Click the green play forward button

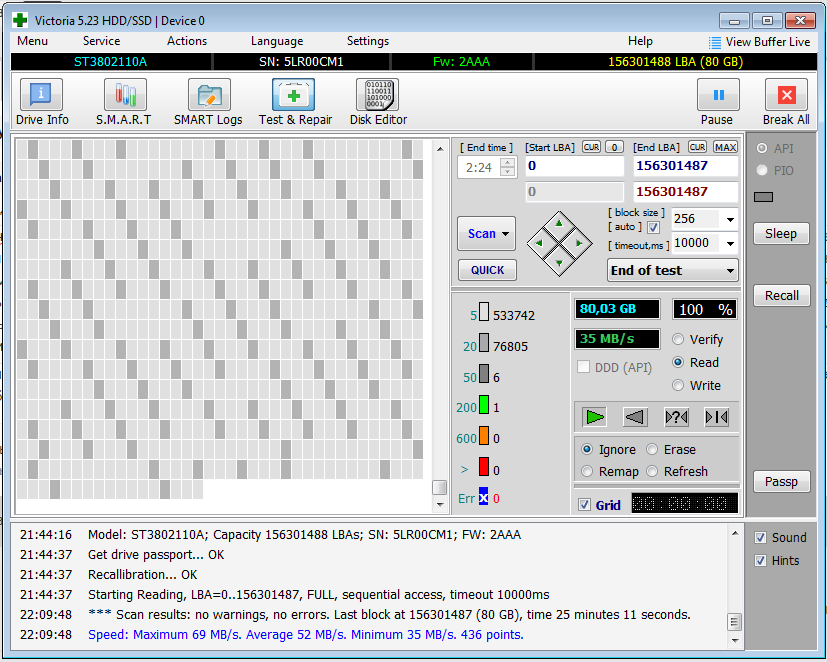coord(596,417)
